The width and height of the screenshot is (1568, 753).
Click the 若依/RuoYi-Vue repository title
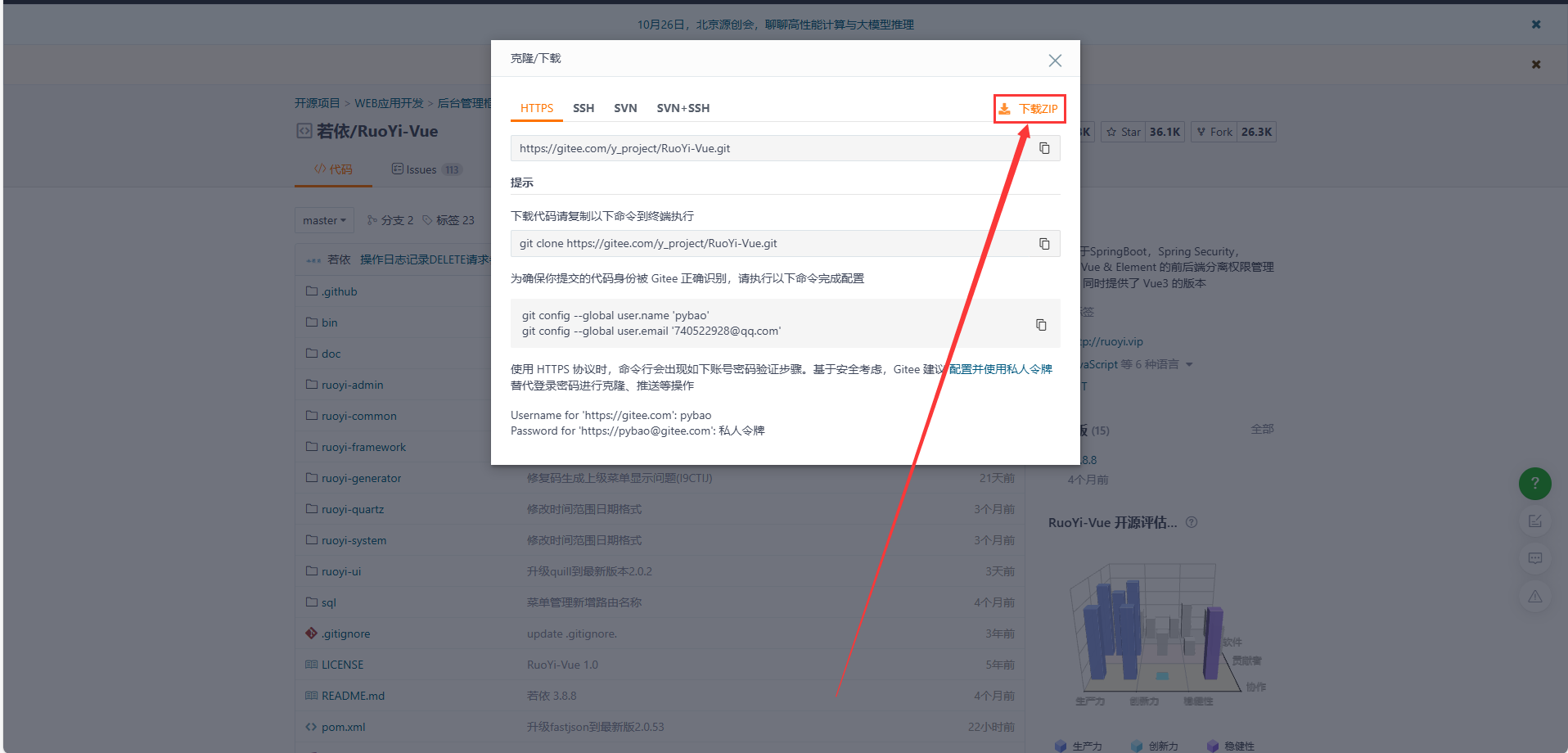pyautogui.click(x=376, y=131)
